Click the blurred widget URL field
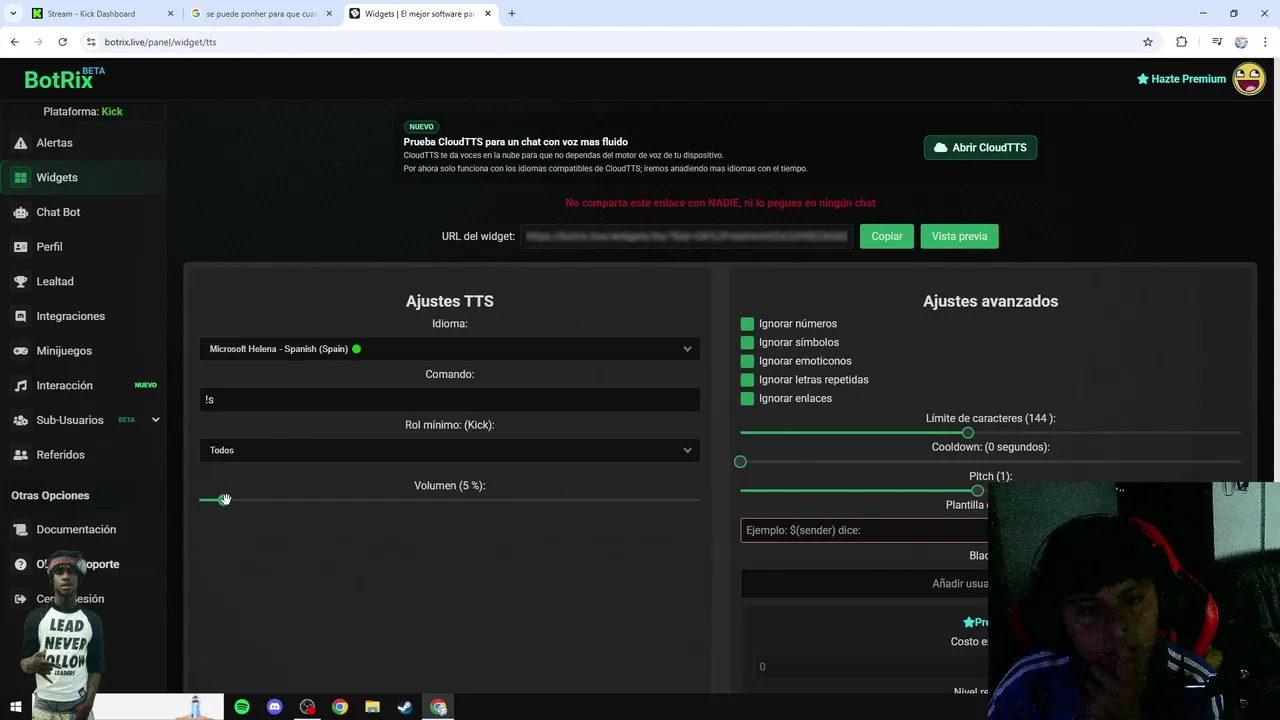Screen dimensions: 1280x720 686,236
